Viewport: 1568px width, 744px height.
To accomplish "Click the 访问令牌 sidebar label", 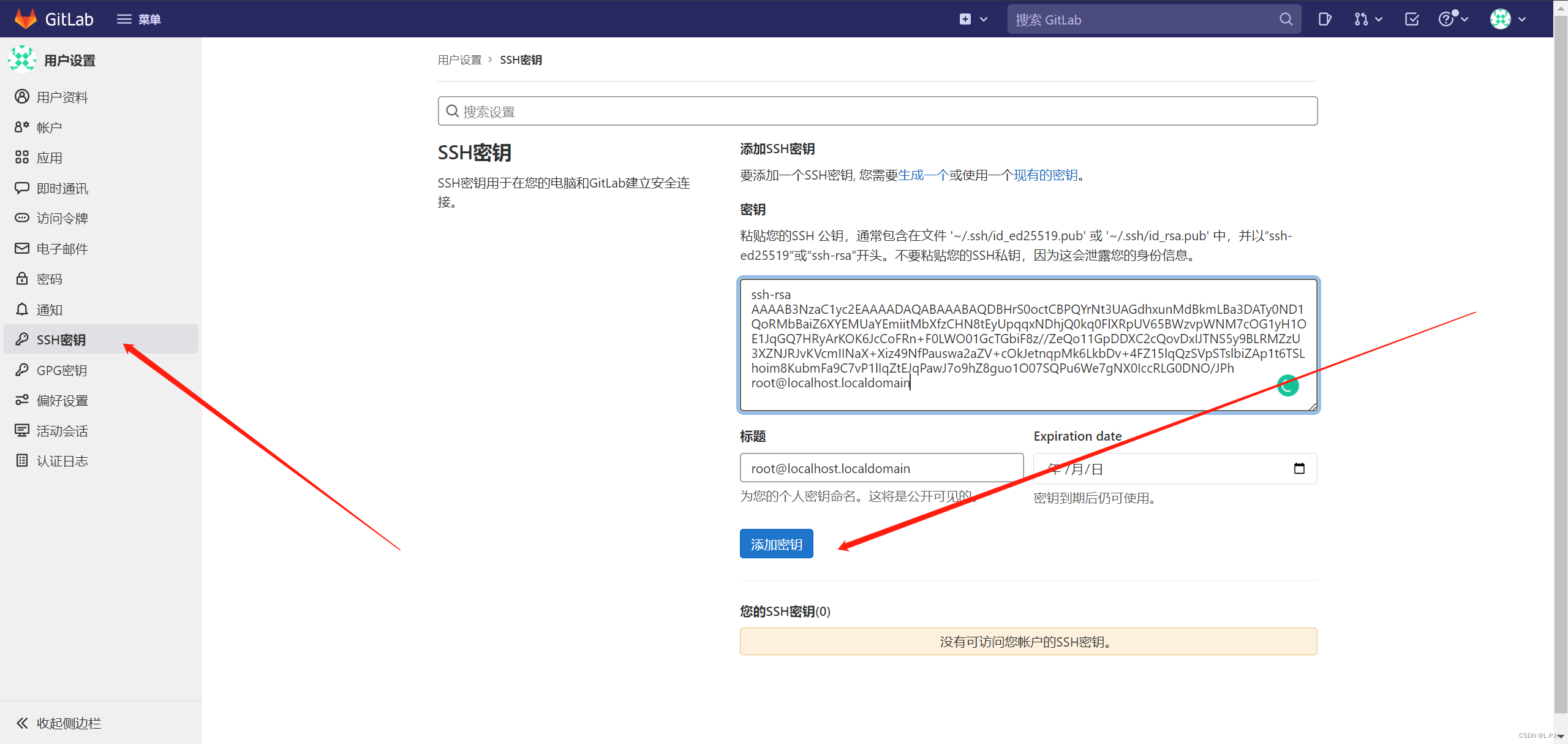I will [x=62, y=219].
